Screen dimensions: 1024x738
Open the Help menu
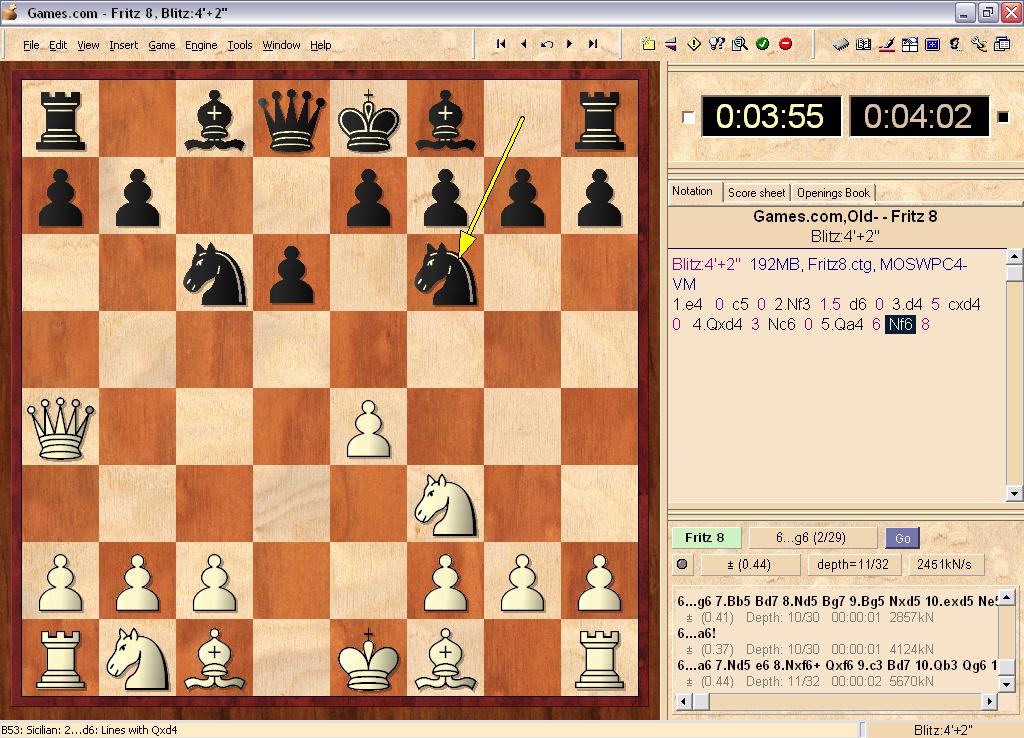[x=320, y=45]
